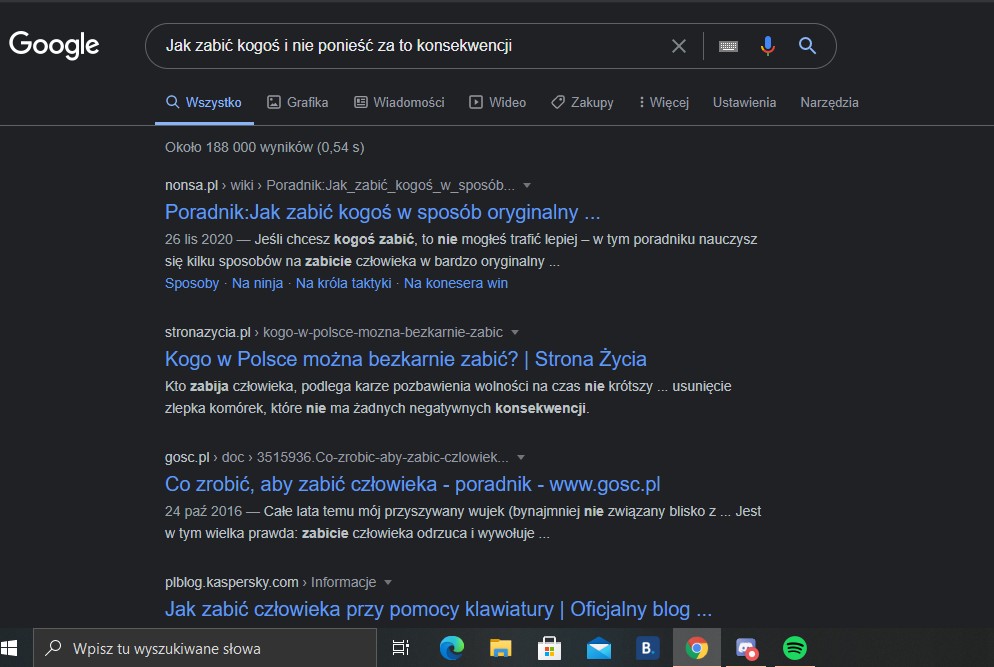Start voice search with the microphone icon
The image size is (994, 667).
click(x=767, y=46)
